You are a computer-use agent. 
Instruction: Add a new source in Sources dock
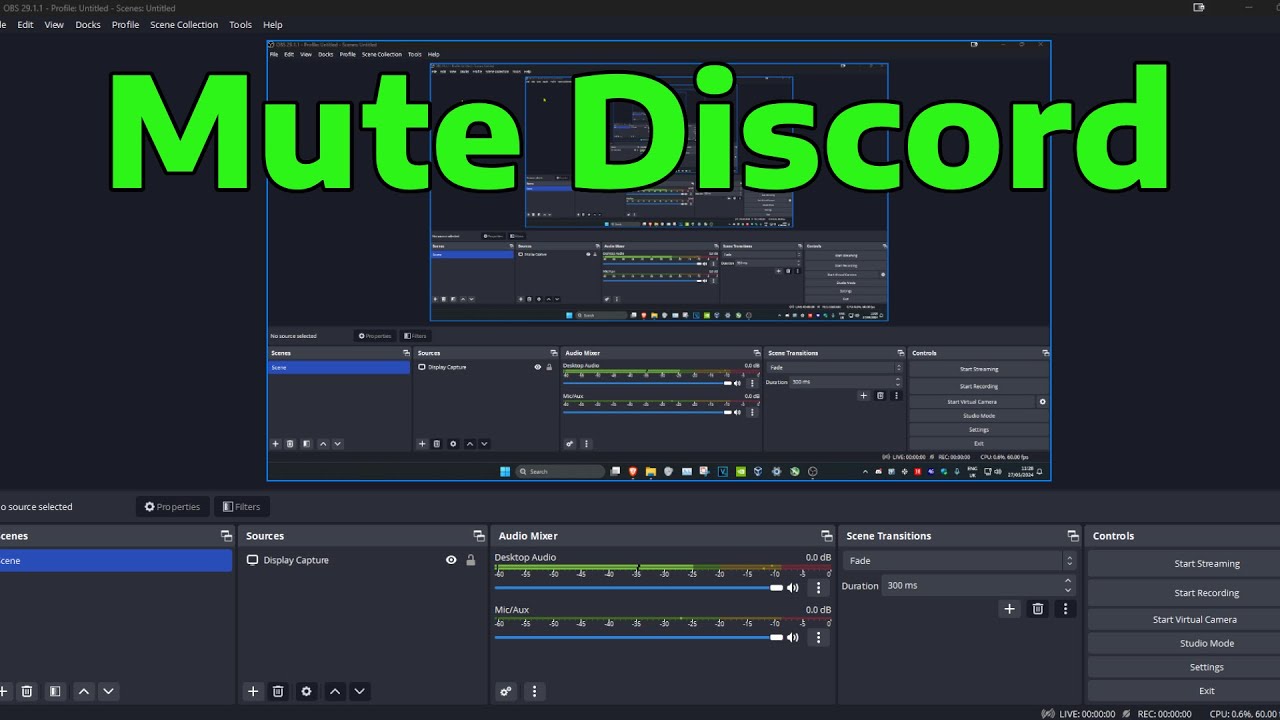click(253, 691)
